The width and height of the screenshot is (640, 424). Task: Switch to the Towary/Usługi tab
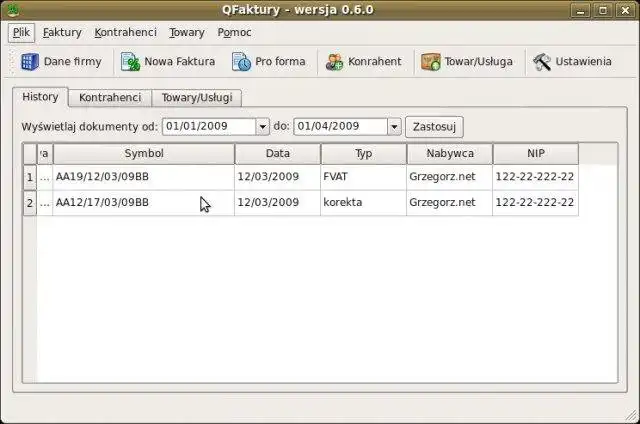coord(197,98)
